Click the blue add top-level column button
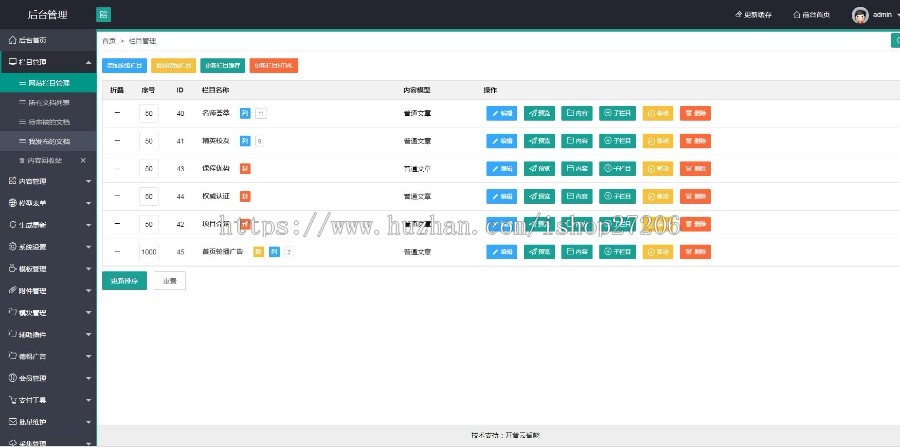Screen dimensions: 900x447 click(x=124, y=65)
